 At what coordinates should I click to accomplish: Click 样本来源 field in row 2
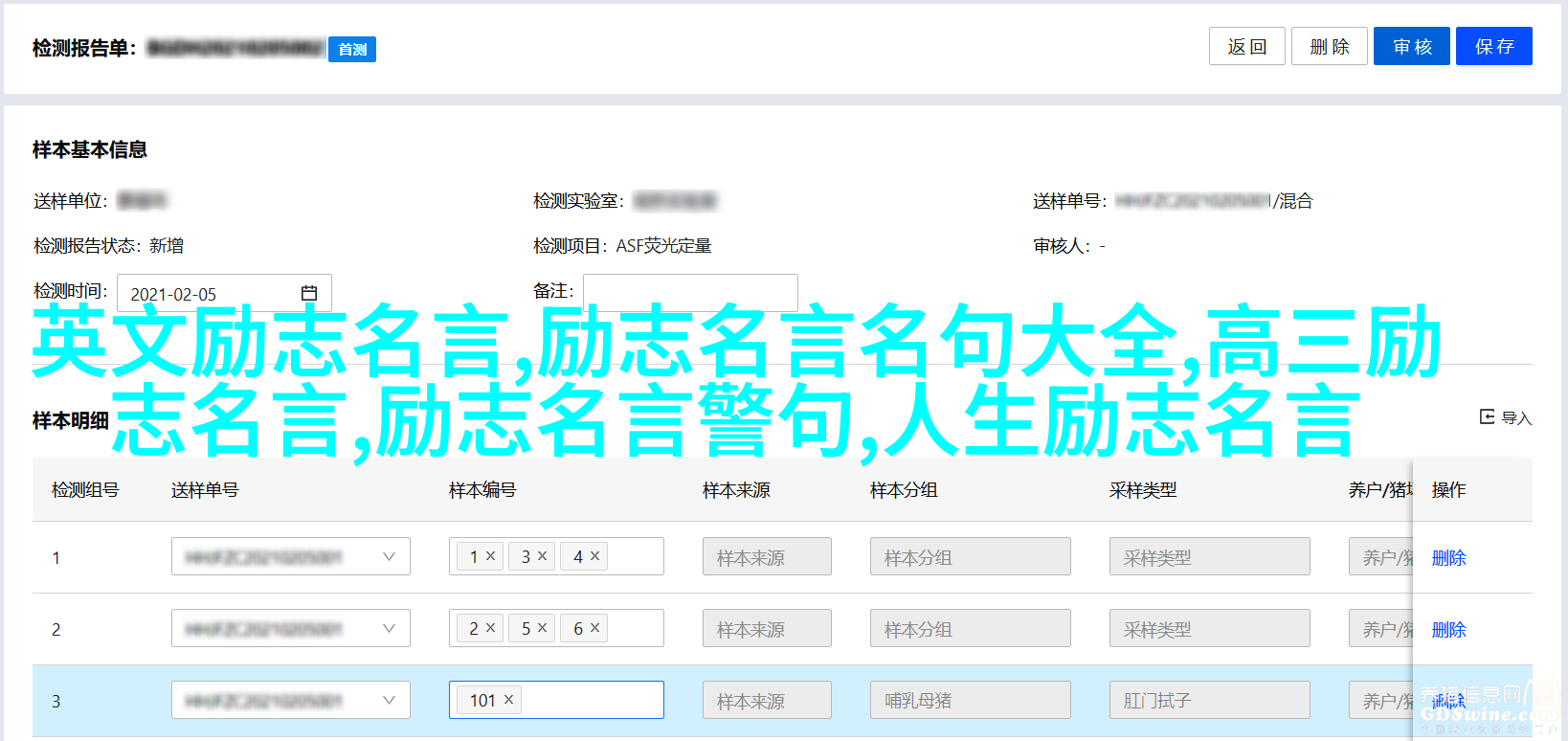coord(767,628)
